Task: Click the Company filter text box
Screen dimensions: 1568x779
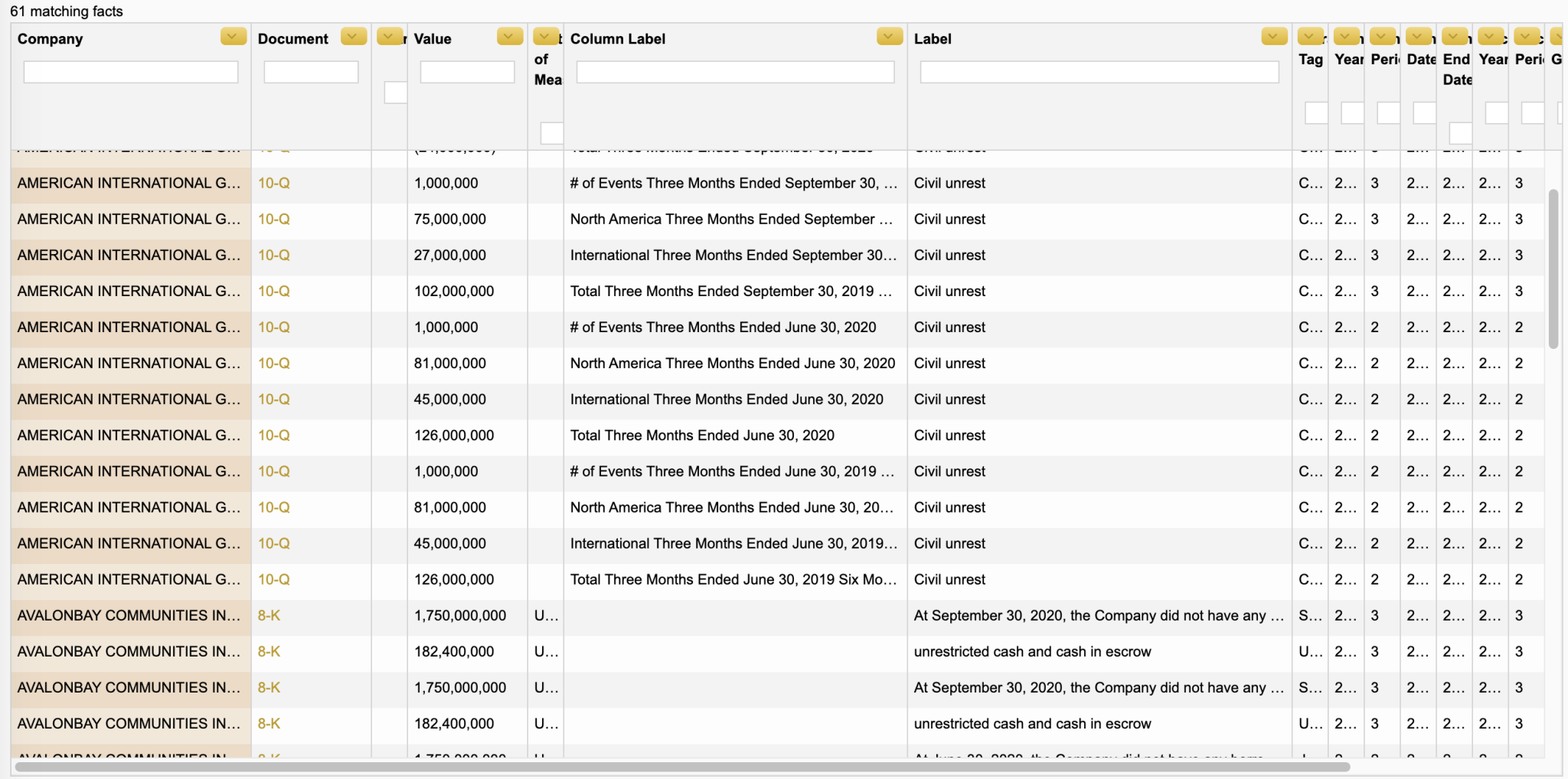Action: [131, 72]
